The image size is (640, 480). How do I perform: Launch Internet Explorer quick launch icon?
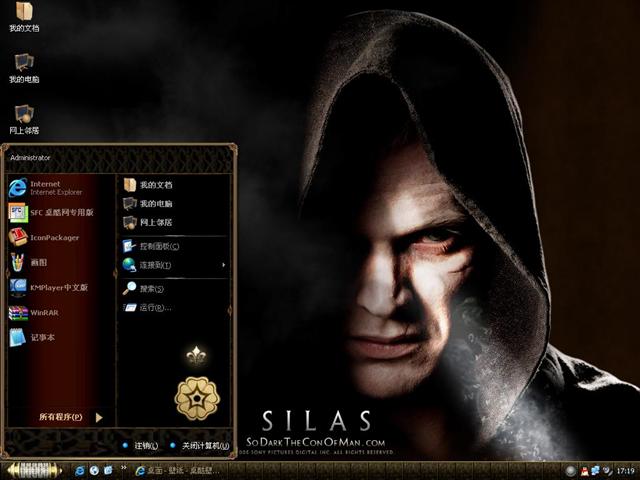(80, 471)
